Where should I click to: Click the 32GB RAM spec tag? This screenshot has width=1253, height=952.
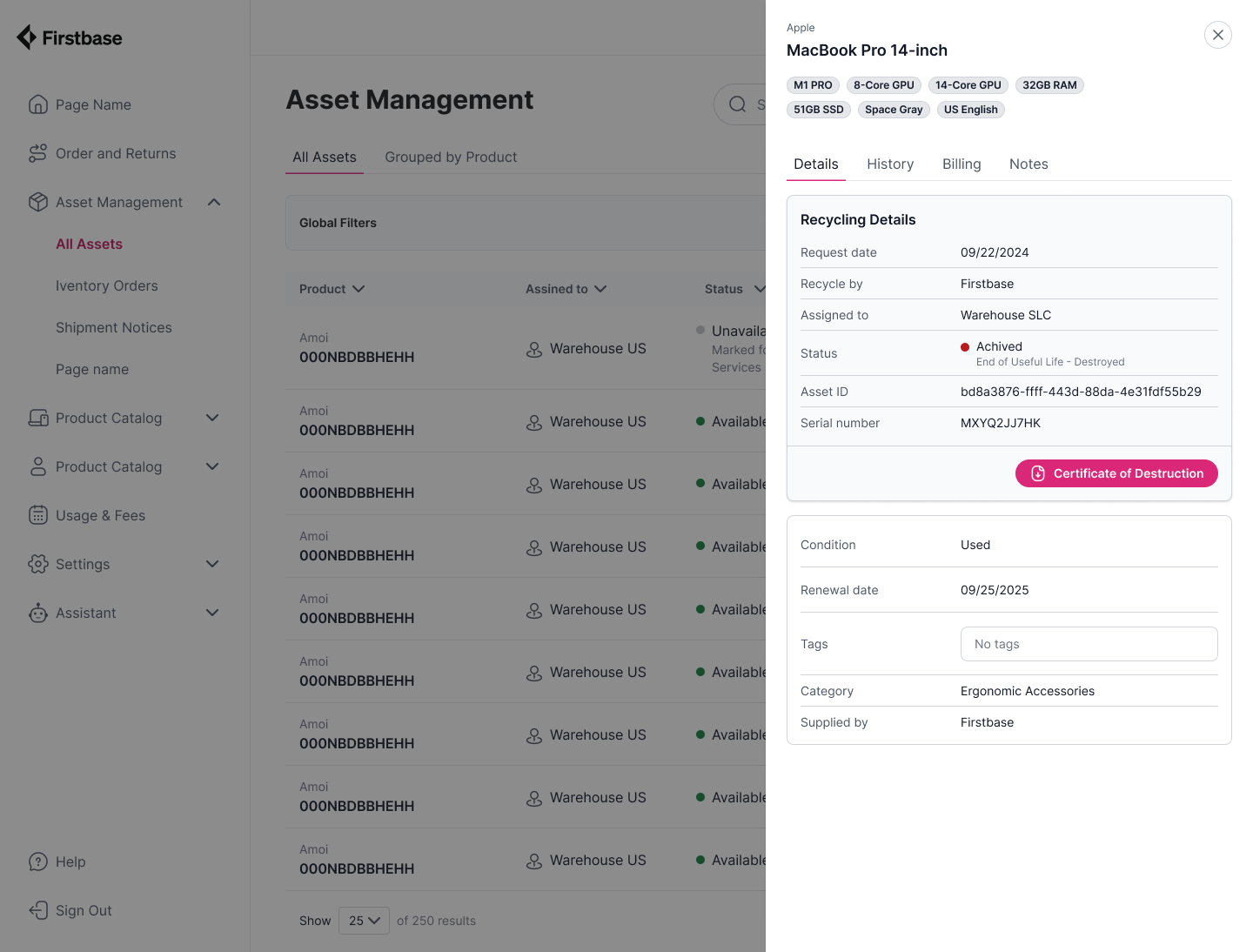click(x=1049, y=85)
